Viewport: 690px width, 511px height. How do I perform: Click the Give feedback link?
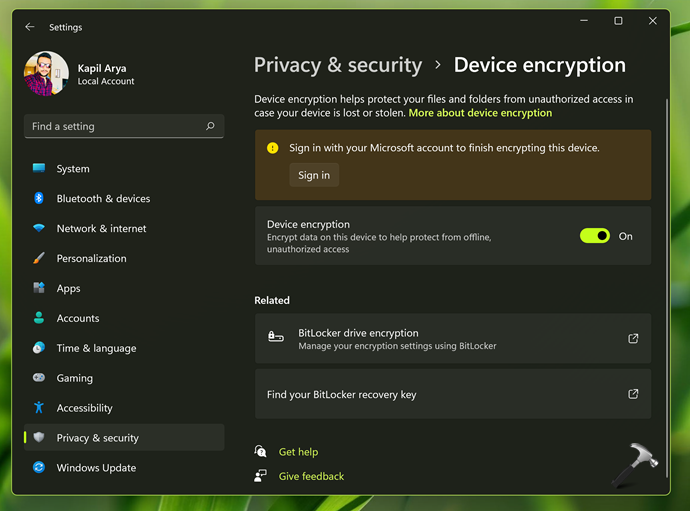pos(311,476)
